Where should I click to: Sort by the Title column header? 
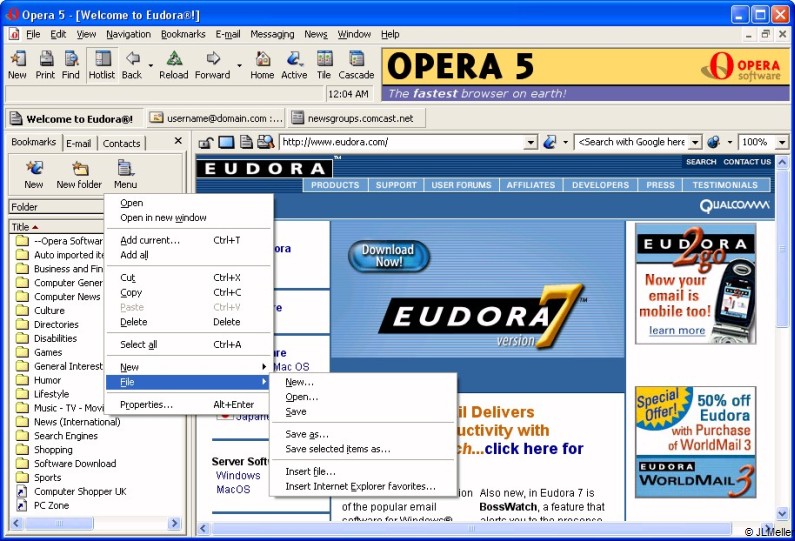pos(56,227)
